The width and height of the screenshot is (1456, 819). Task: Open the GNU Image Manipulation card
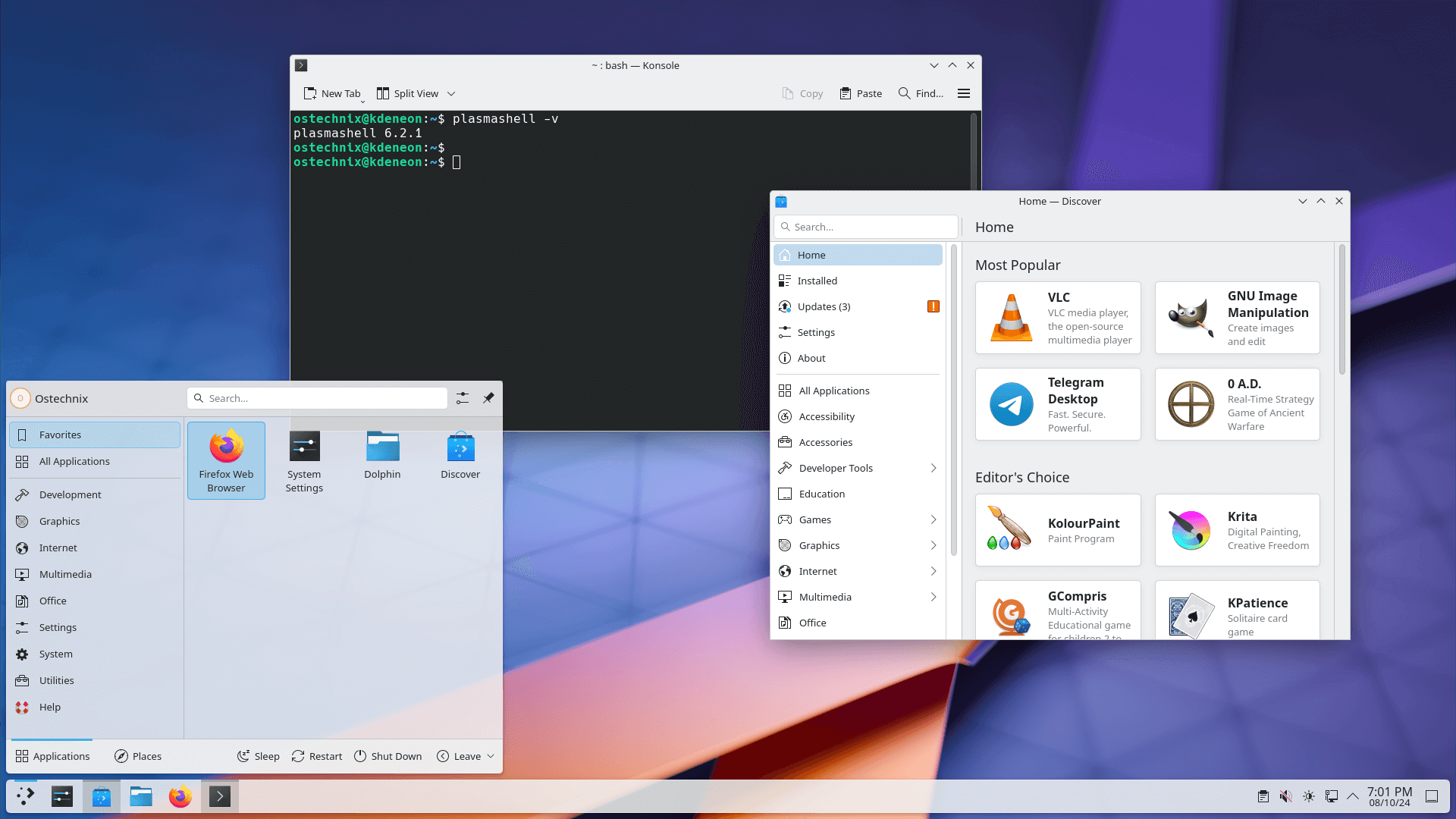pyautogui.click(x=1237, y=318)
